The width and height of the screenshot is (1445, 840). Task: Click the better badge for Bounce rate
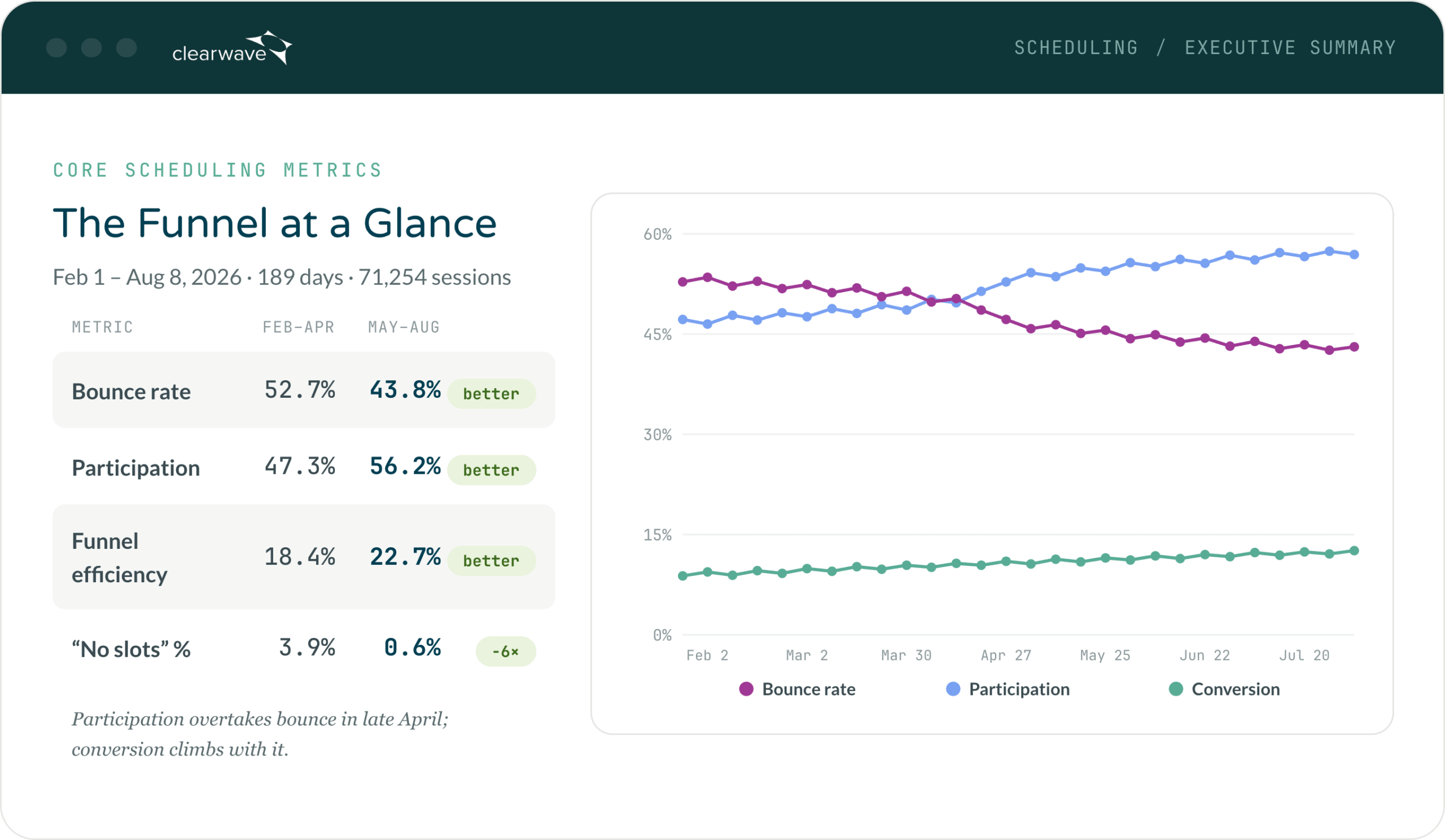tap(492, 394)
